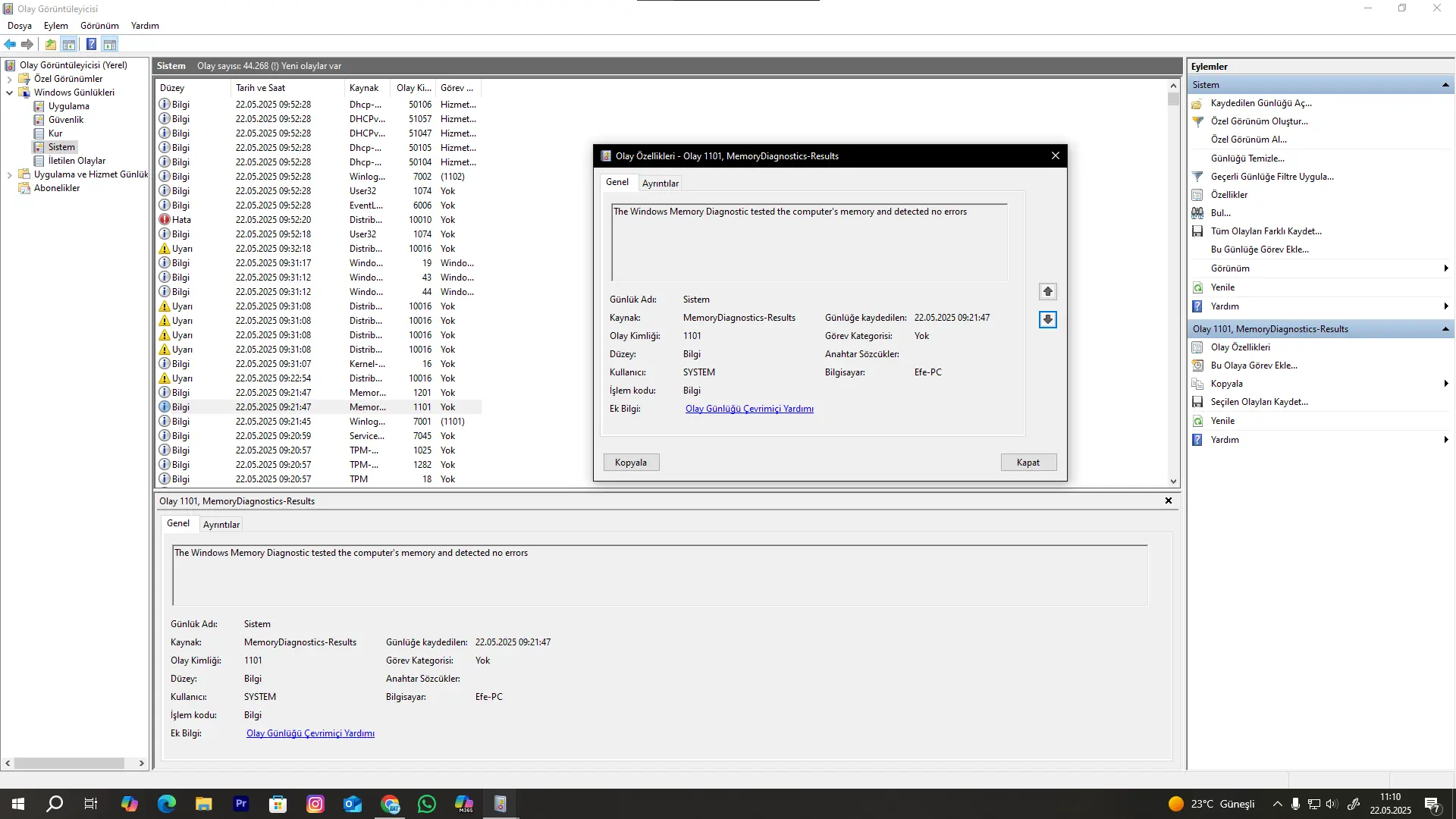Collapse the Olay 1101 actions section

click(1445, 329)
